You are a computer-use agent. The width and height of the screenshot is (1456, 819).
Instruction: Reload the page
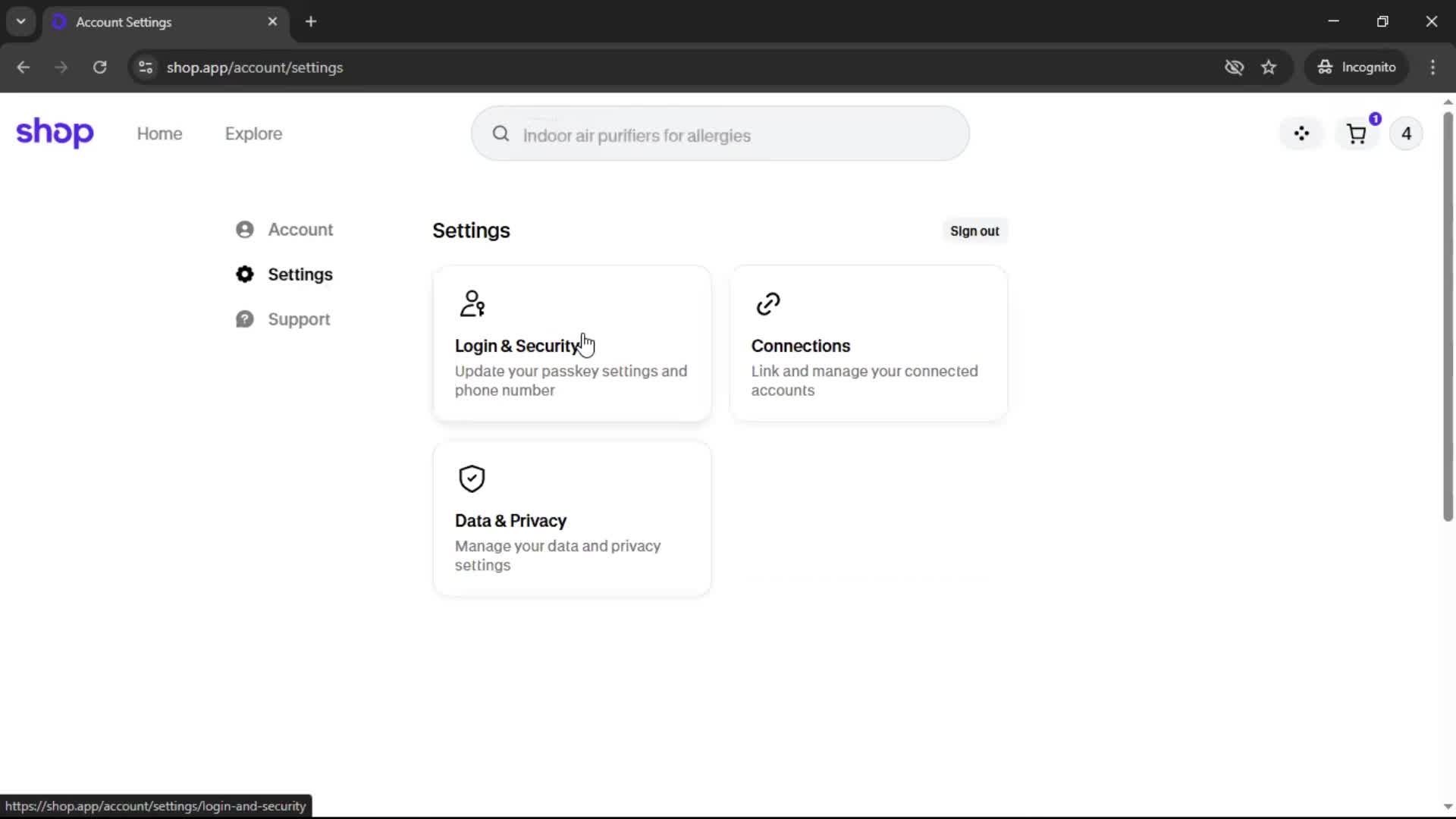99,67
